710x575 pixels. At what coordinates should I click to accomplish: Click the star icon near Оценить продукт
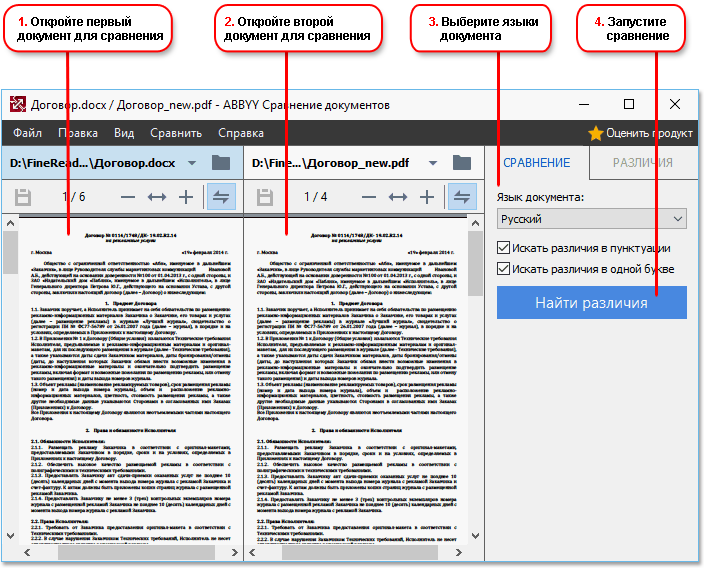click(595, 133)
